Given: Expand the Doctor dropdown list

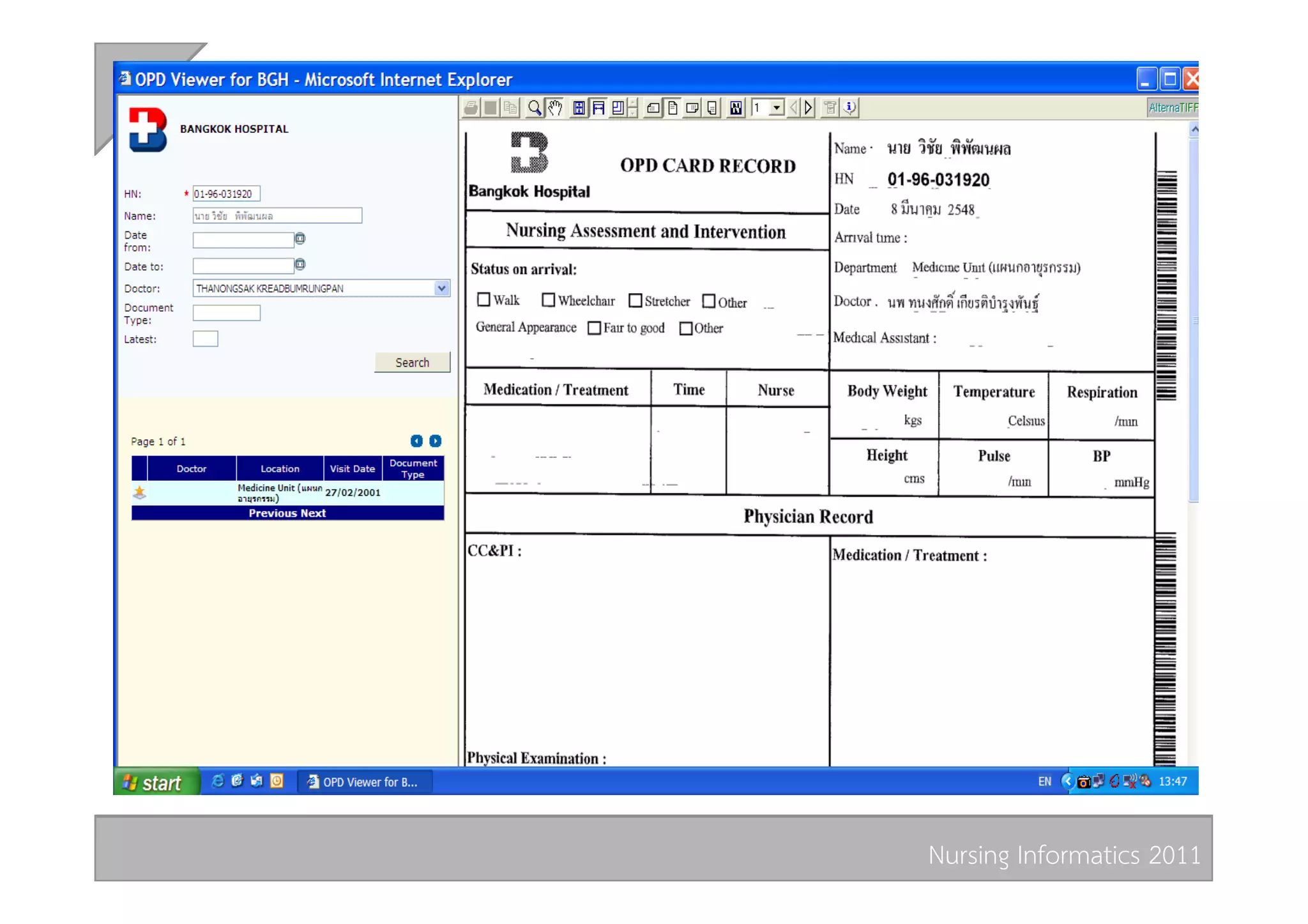Looking at the screenshot, I should tap(441, 288).
